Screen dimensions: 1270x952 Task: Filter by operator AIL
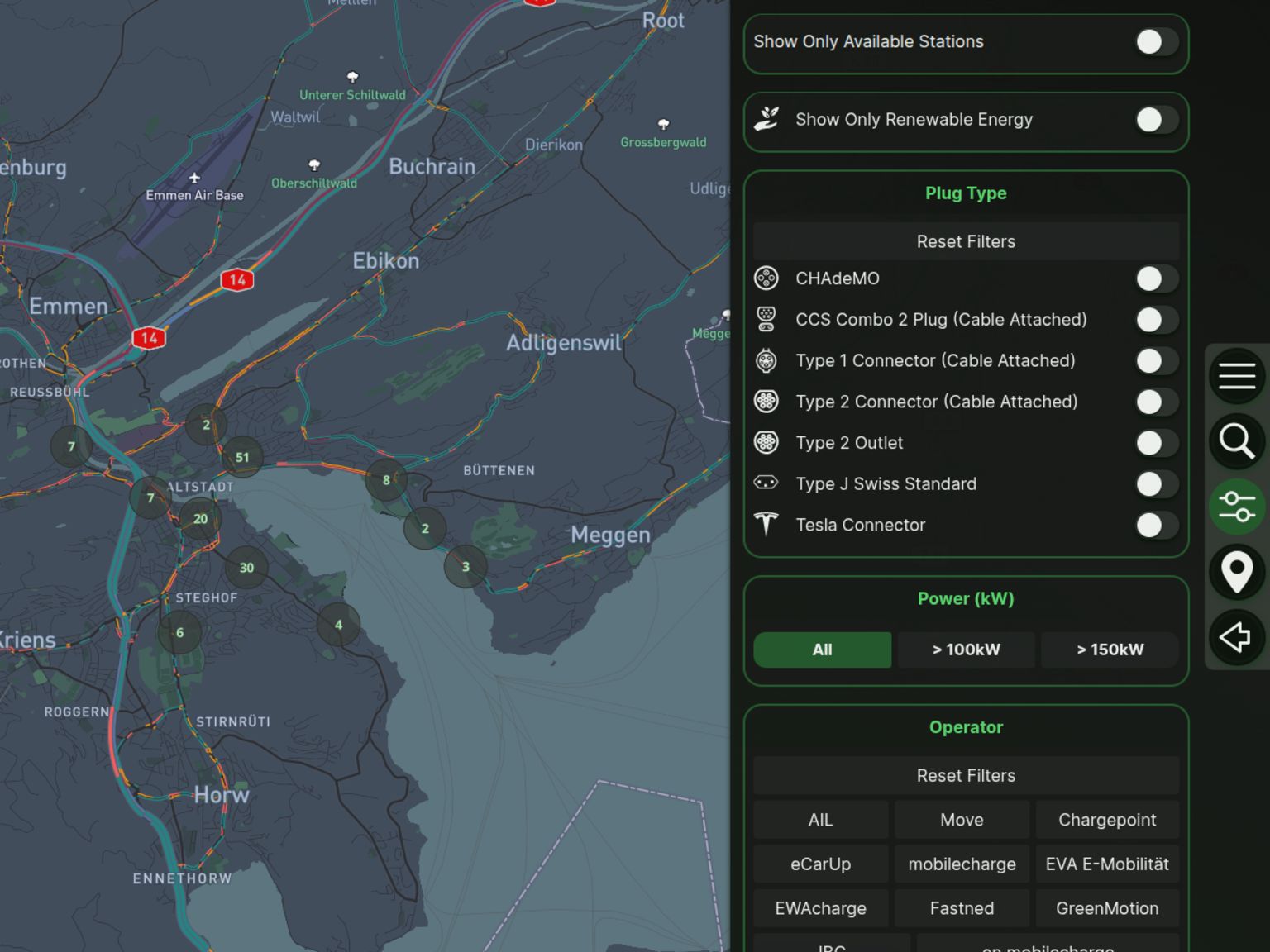(820, 820)
